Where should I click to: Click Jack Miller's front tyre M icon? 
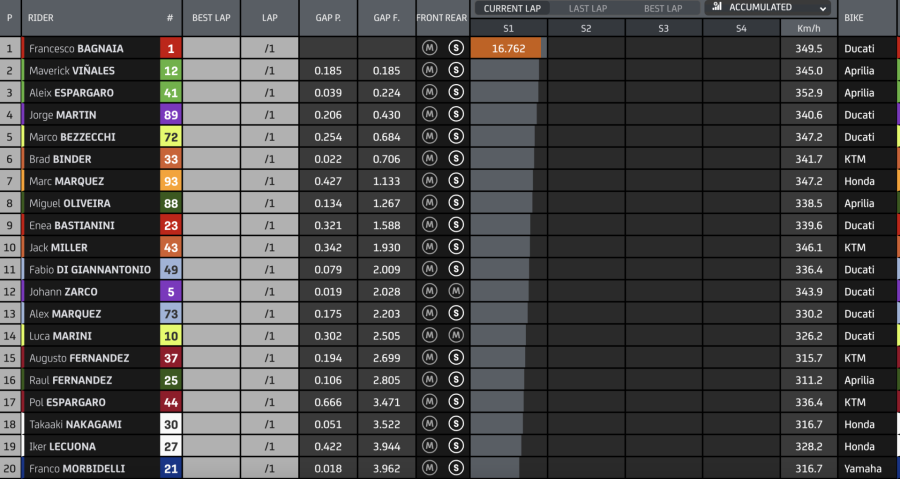[x=429, y=247]
